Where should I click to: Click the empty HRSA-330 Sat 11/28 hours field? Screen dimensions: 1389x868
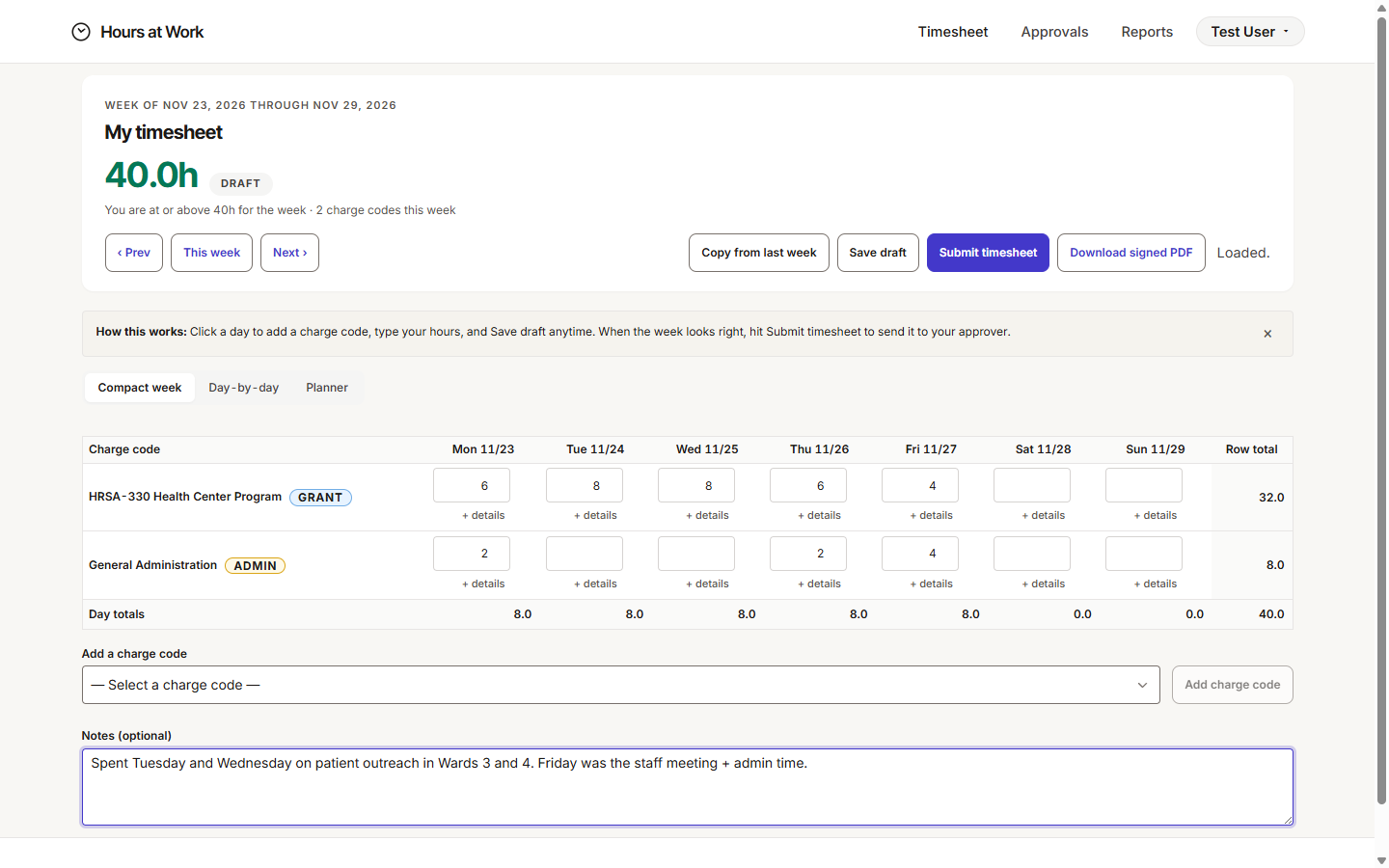(x=1032, y=485)
